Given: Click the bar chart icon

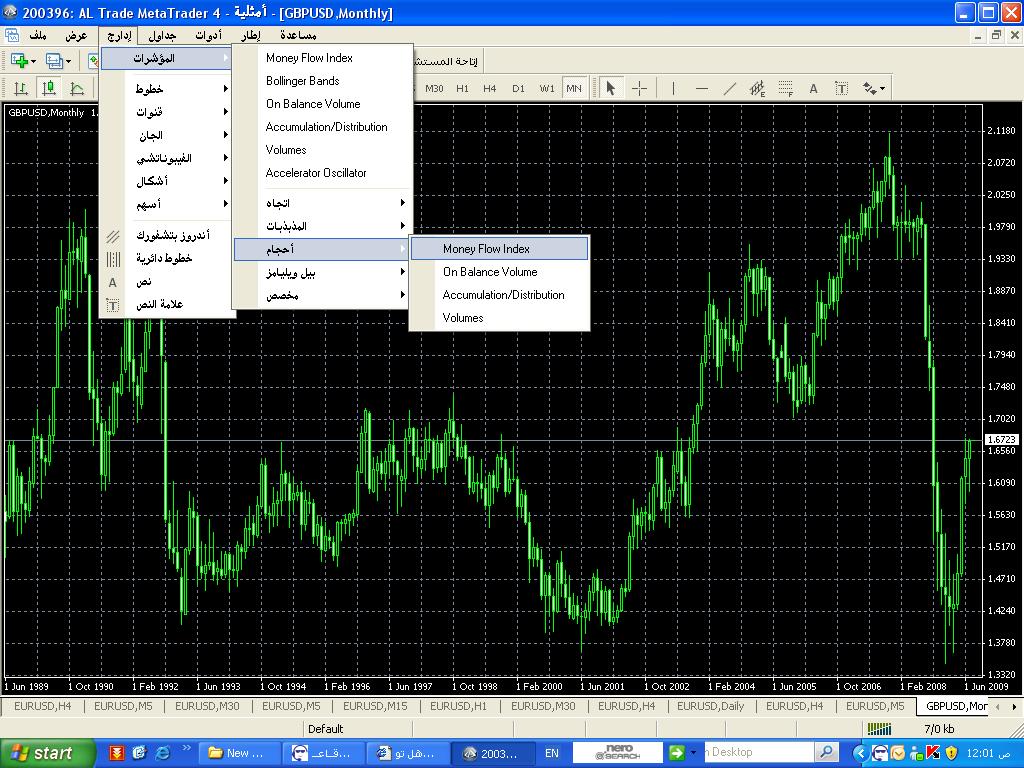Looking at the screenshot, I should (20, 88).
